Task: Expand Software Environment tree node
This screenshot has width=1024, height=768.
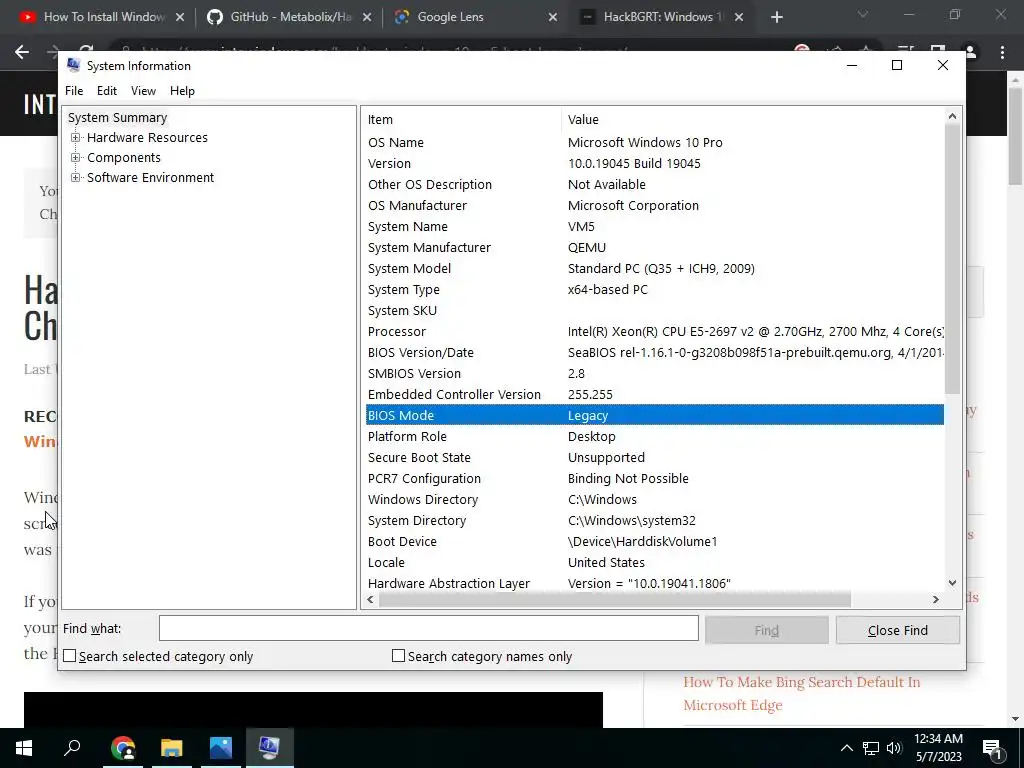Action: coord(76,178)
